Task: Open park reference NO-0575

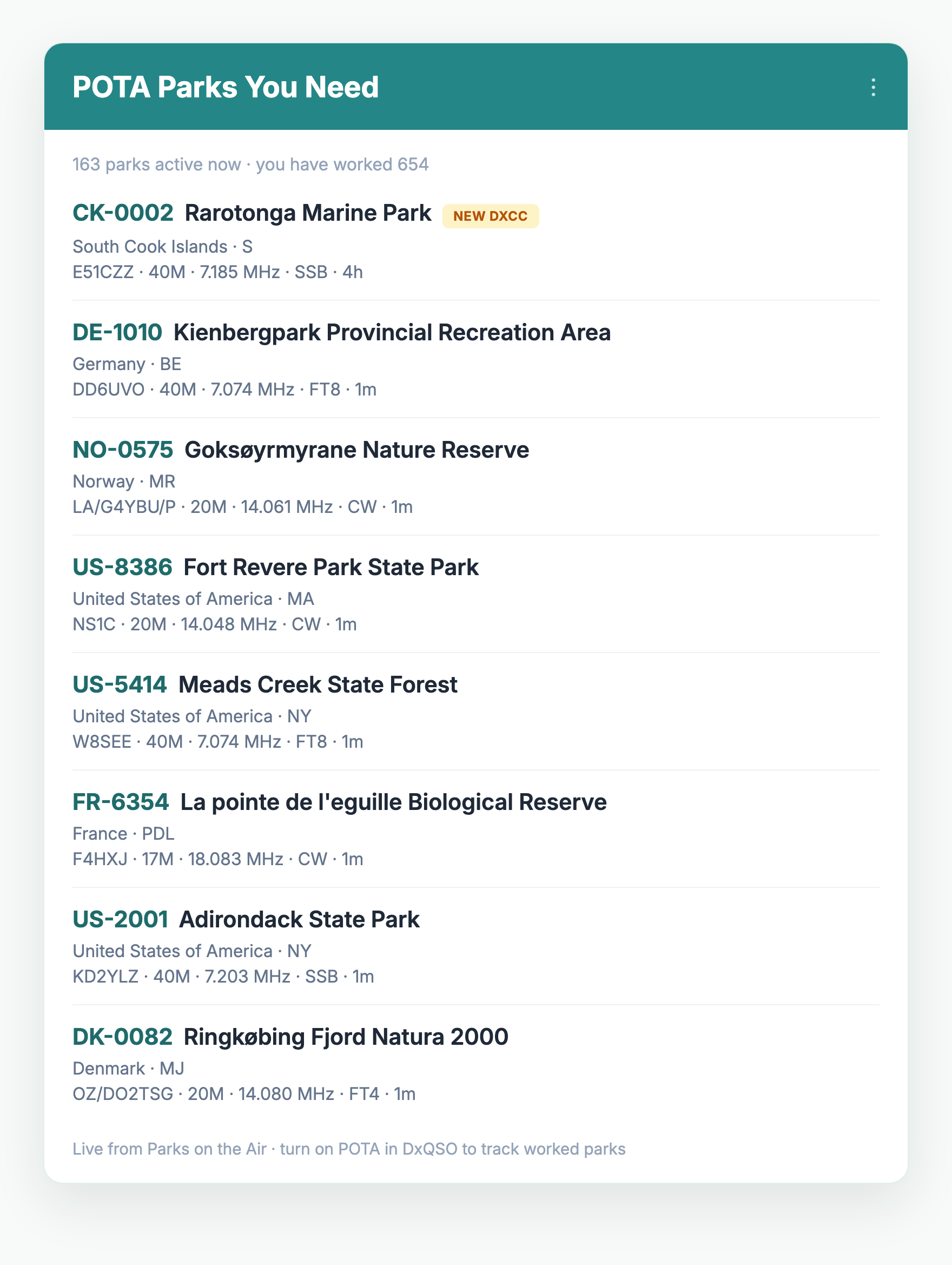Action: (123, 450)
